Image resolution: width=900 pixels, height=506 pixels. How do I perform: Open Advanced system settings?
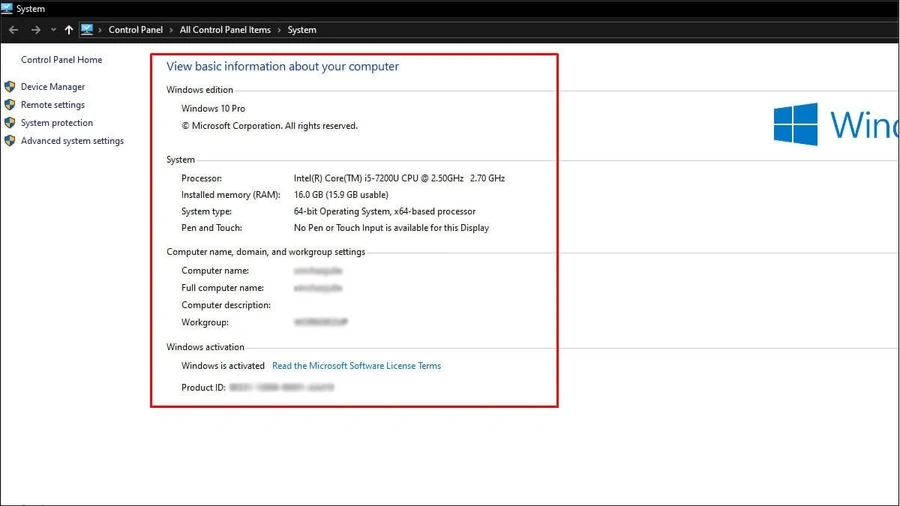tap(72, 141)
